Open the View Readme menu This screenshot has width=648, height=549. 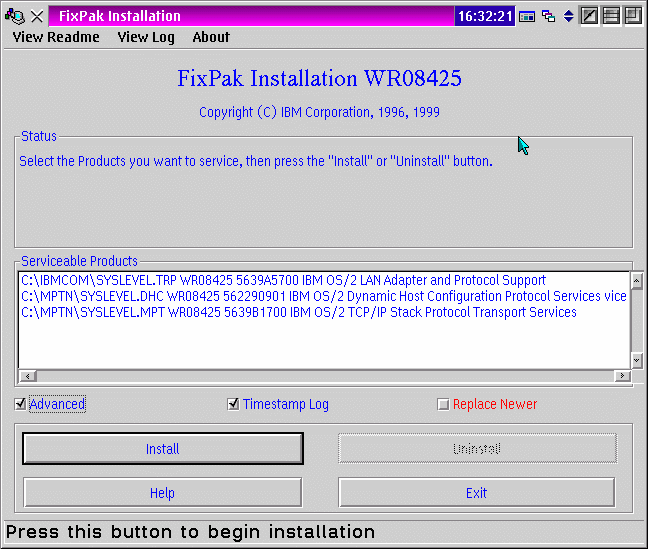click(56, 37)
